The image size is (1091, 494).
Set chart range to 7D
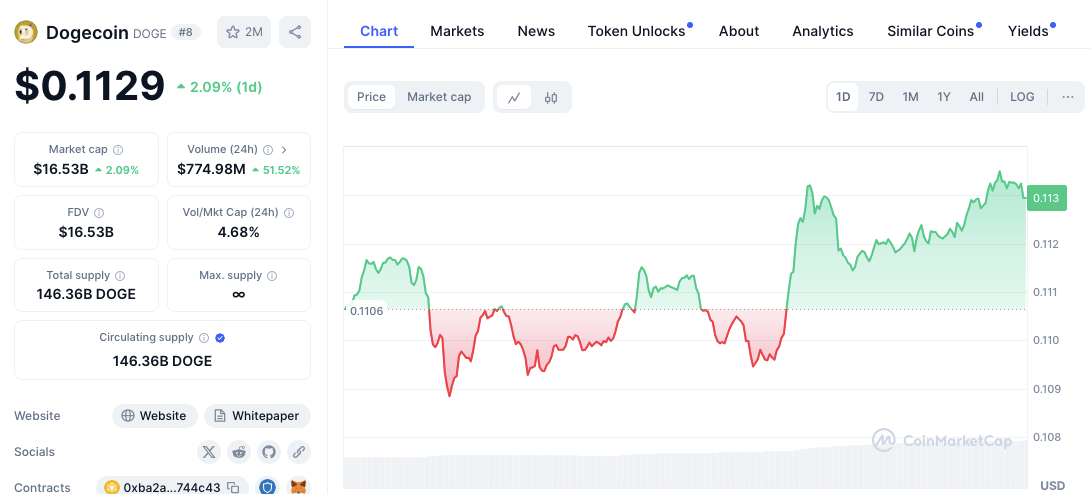coord(877,97)
